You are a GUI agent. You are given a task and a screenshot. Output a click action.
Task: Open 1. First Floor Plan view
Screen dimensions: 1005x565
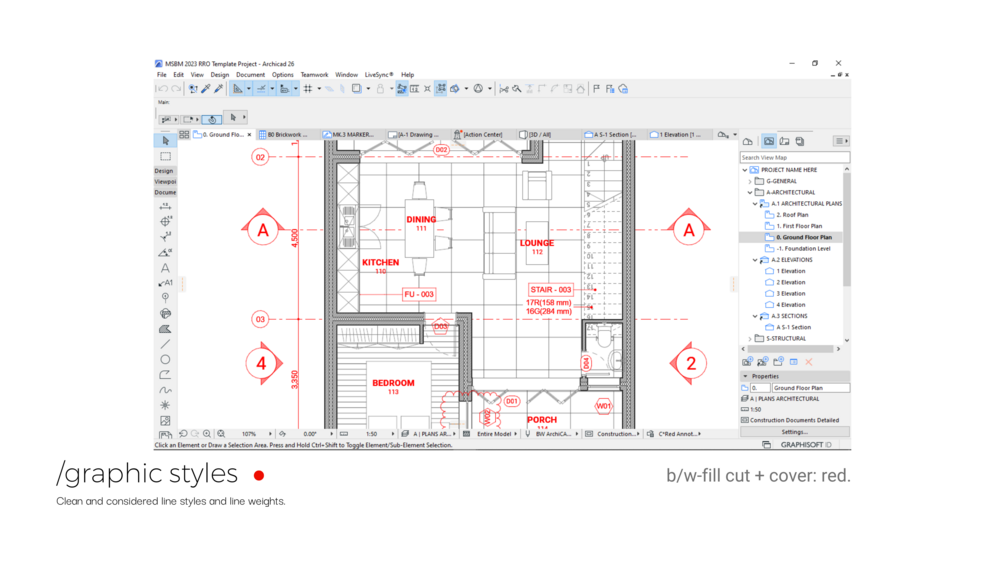point(799,226)
